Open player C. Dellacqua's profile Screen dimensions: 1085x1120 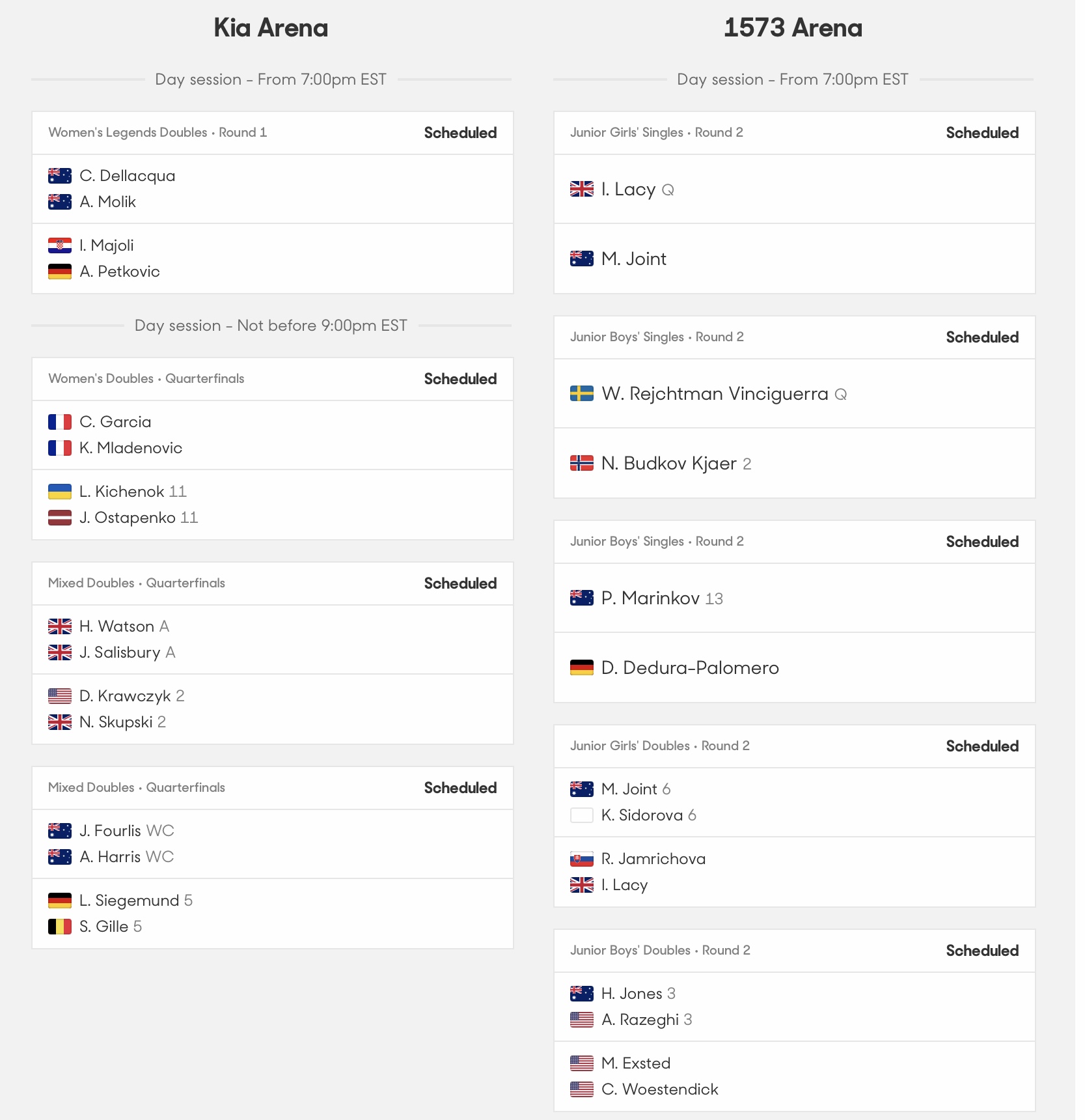[128, 176]
